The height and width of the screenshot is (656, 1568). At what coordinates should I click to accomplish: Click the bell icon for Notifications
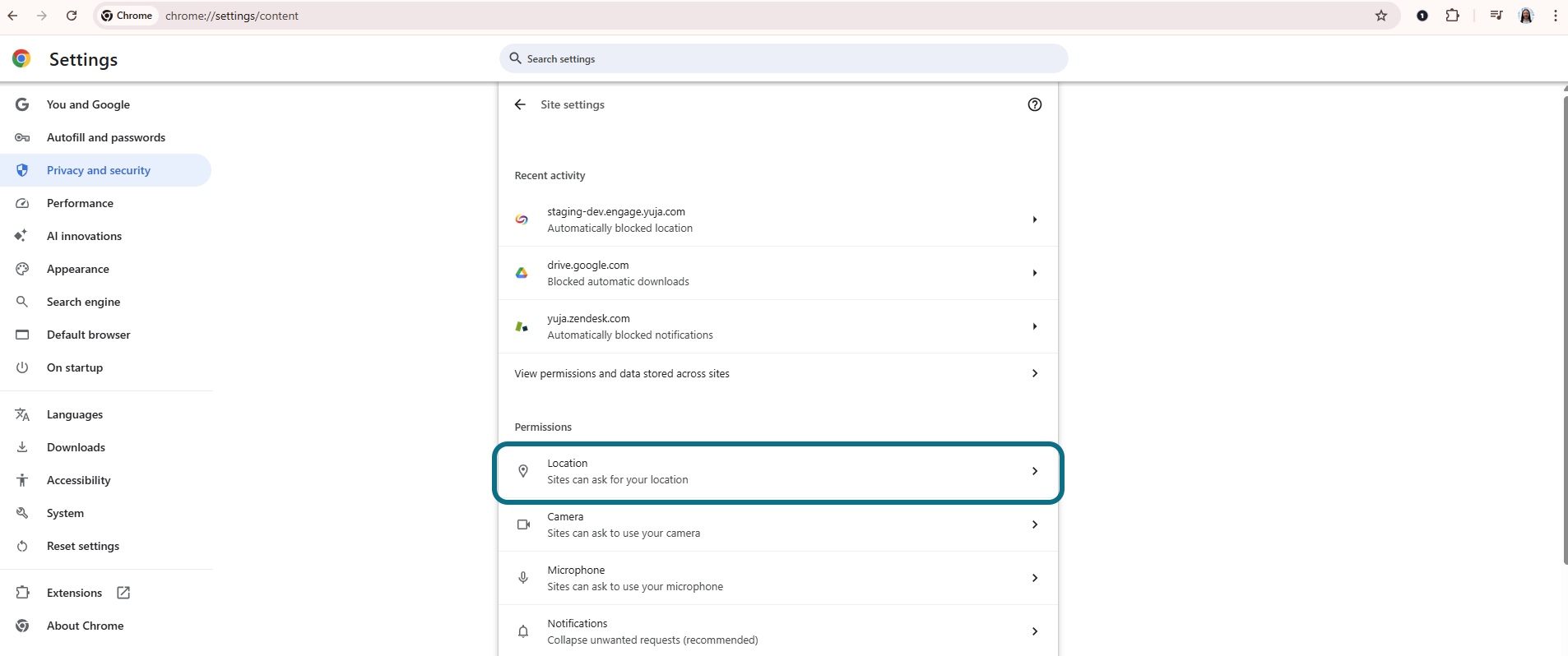523,631
